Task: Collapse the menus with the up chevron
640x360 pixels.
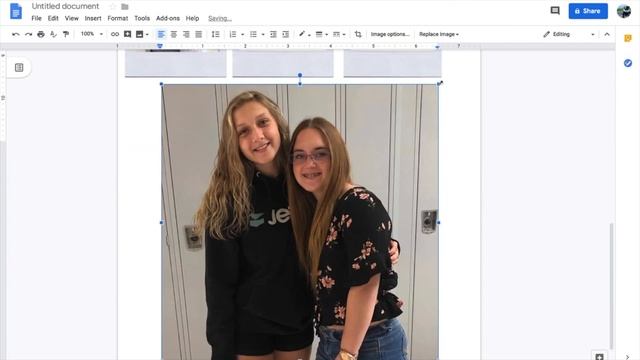Action: click(607, 34)
